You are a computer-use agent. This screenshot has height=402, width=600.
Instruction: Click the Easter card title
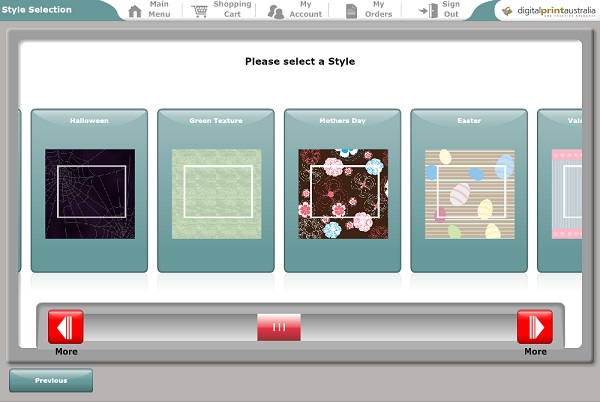click(469, 120)
